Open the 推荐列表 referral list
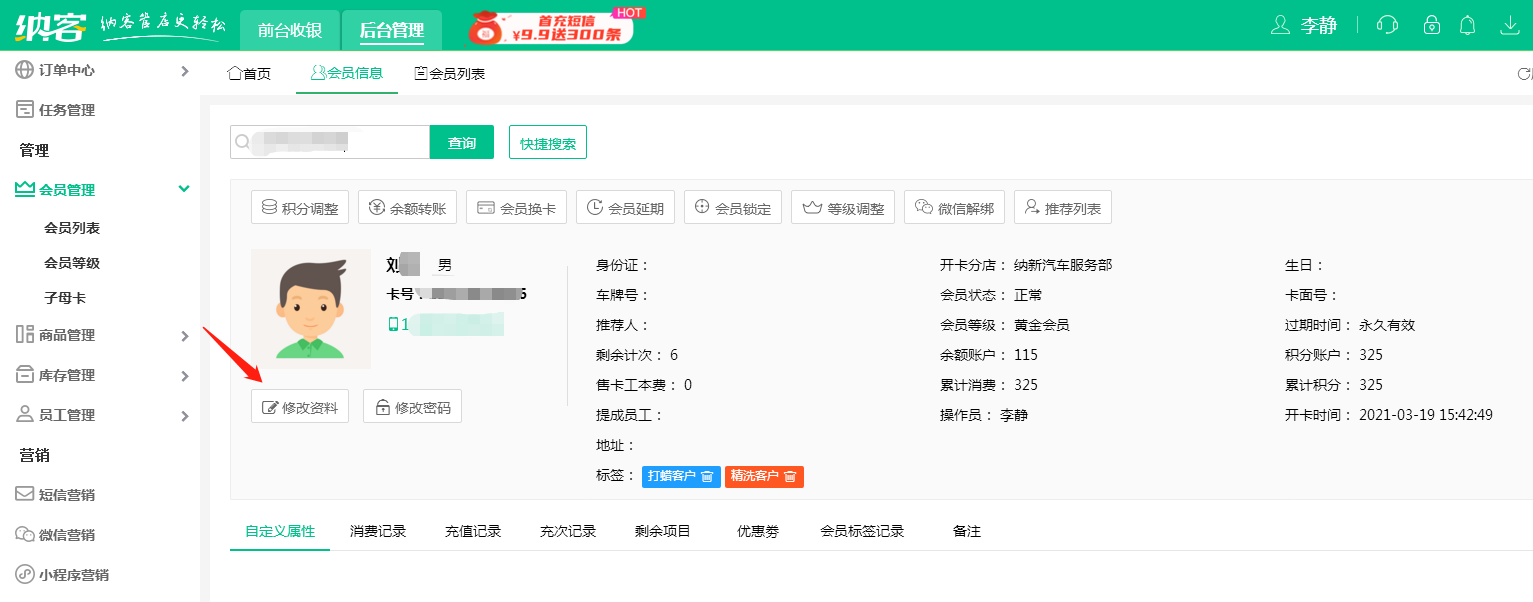The width and height of the screenshot is (1533, 602). tap(1062, 207)
